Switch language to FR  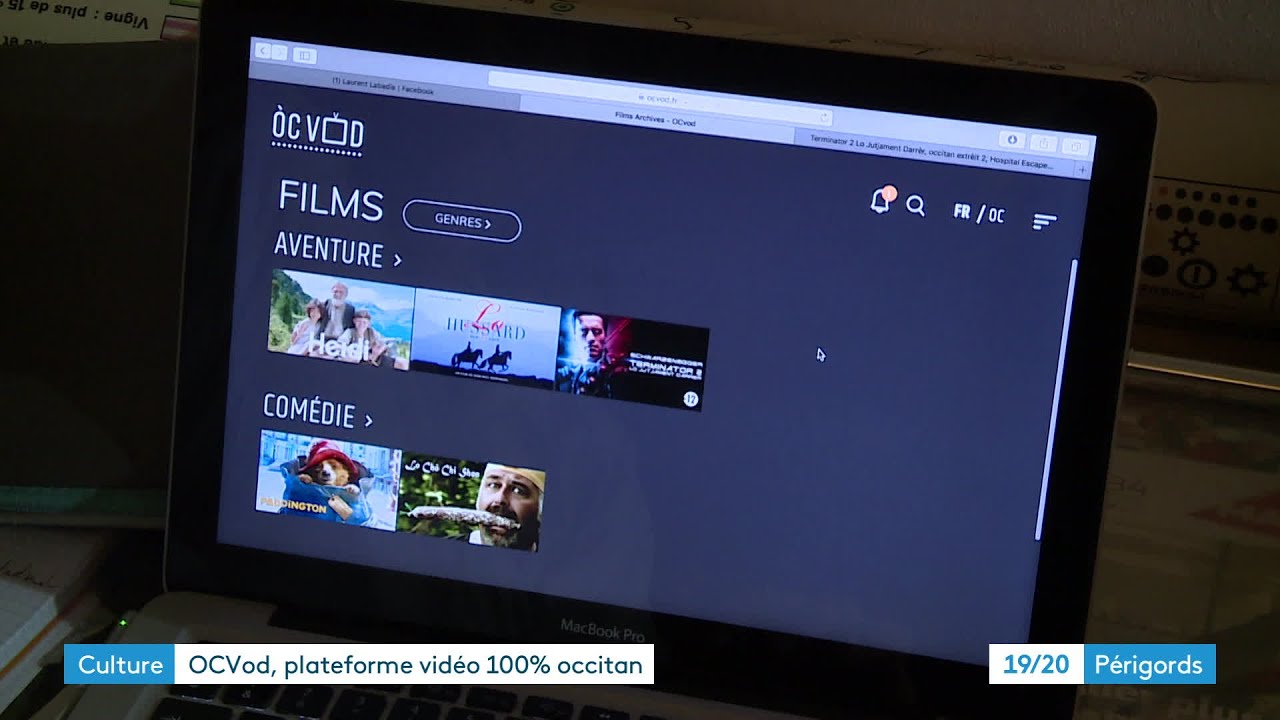(962, 211)
